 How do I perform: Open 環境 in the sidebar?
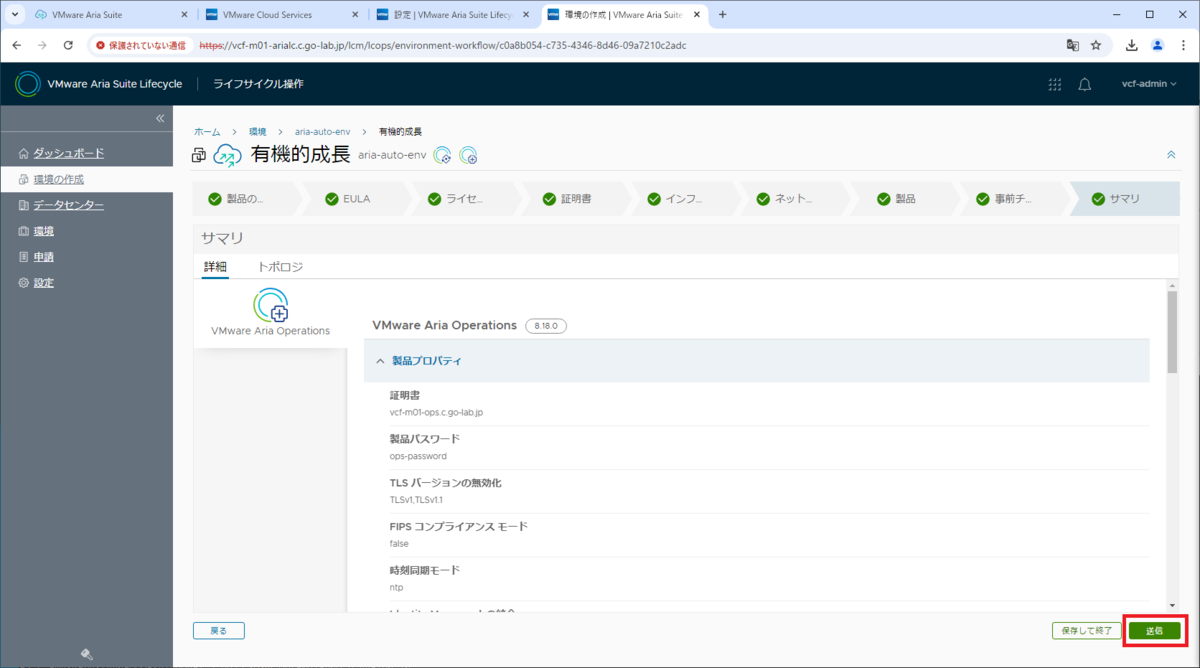tap(44, 231)
